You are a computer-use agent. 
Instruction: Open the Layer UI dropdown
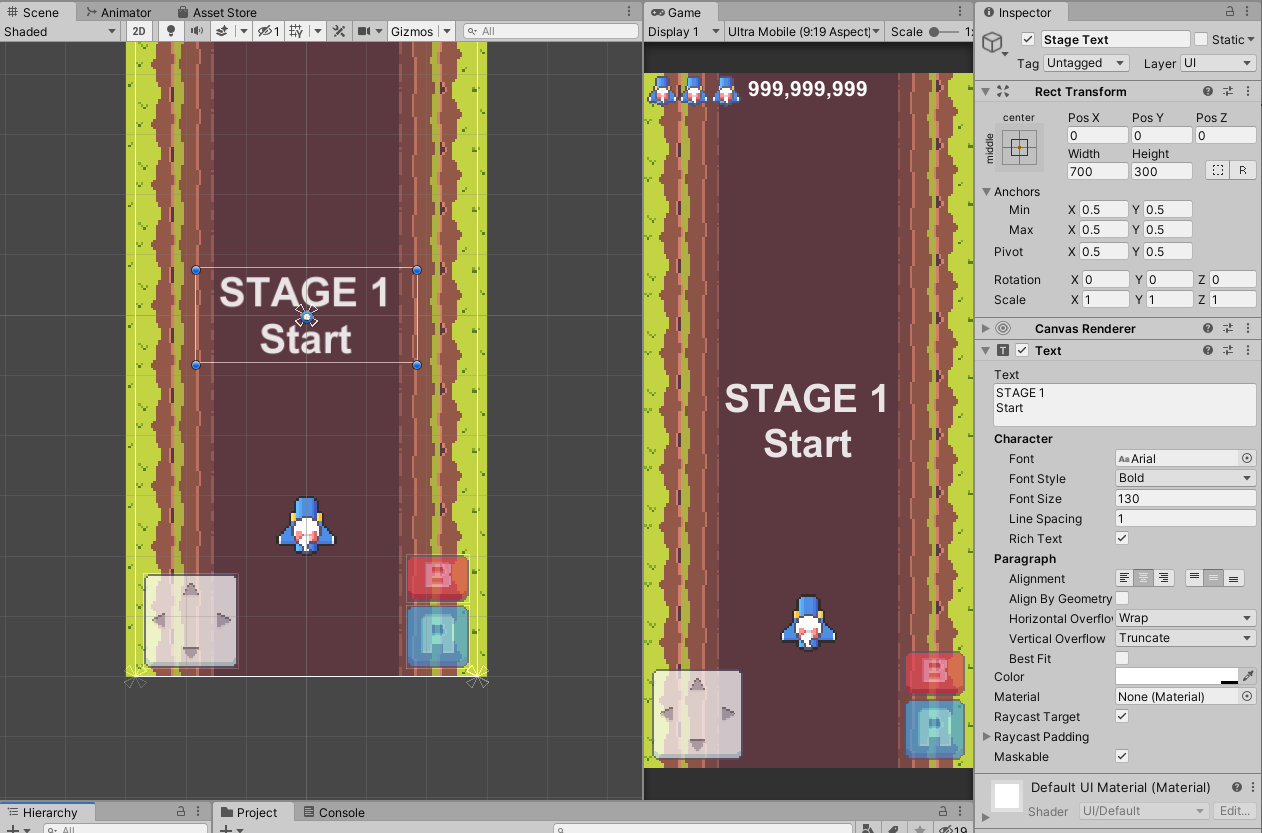coord(1218,63)
